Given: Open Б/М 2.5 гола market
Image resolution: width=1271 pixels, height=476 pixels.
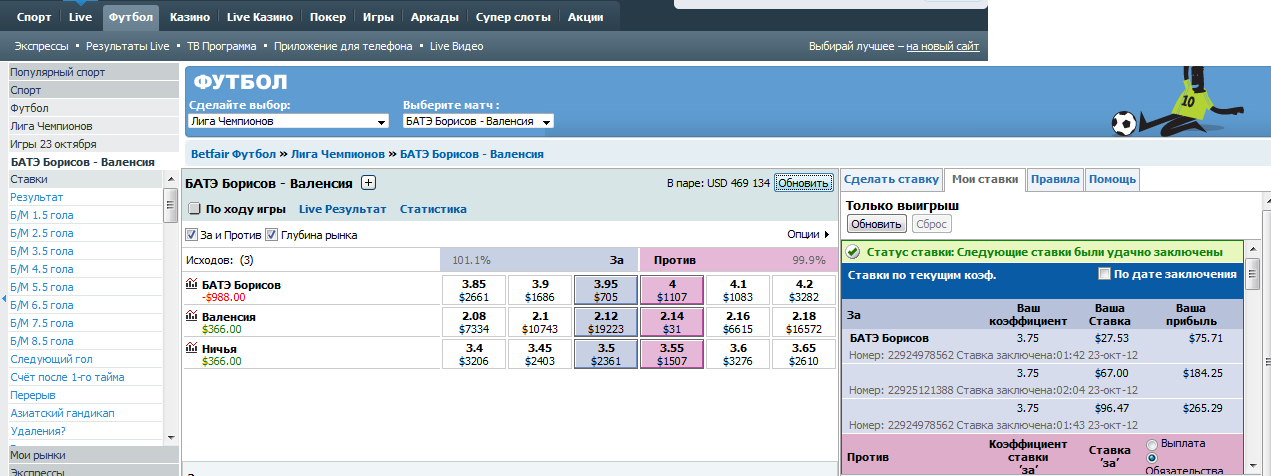Looking at the screenshot, I should pos(41,232).
